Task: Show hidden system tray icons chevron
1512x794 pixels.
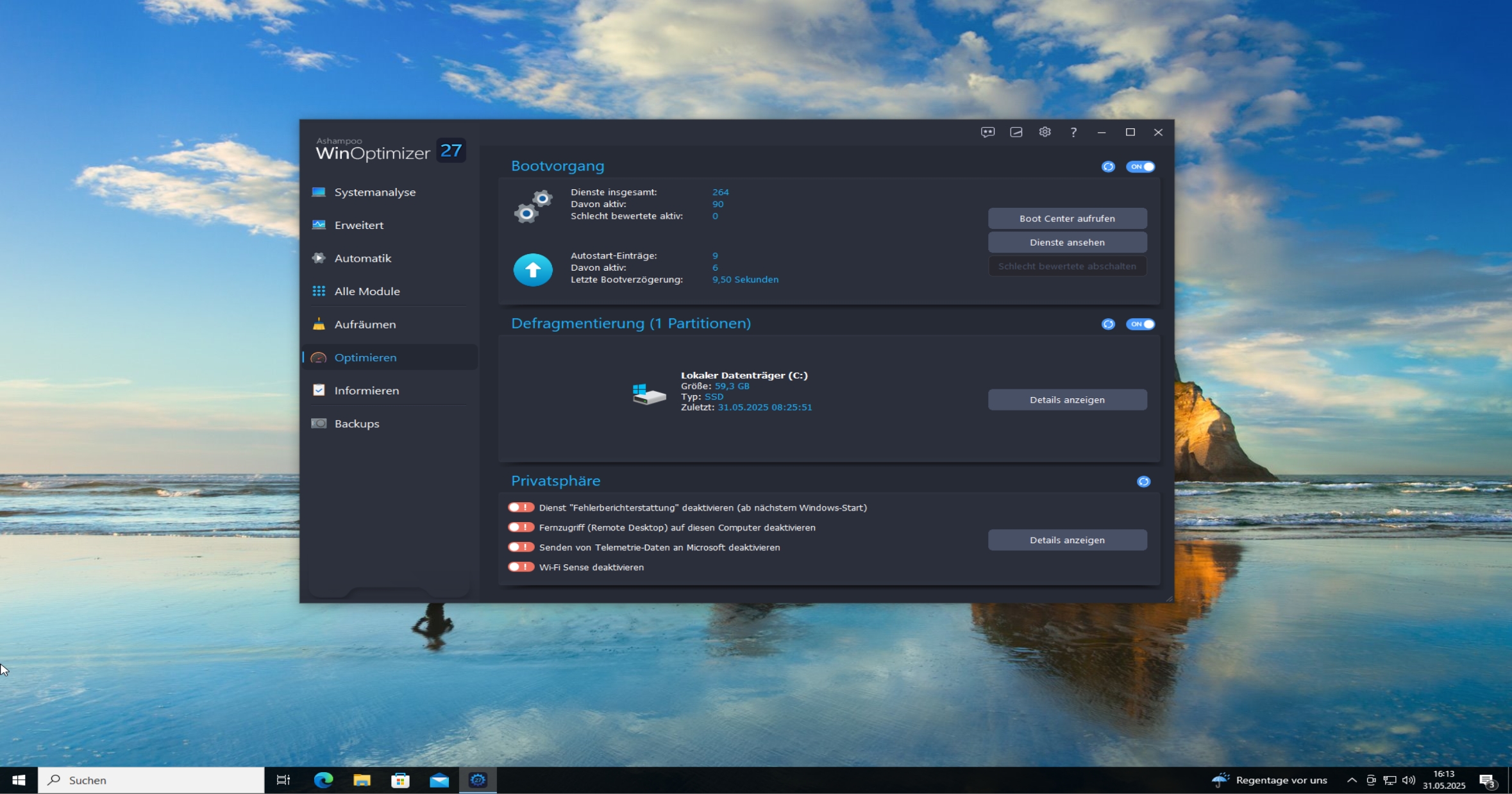Action: (1352, 781)
